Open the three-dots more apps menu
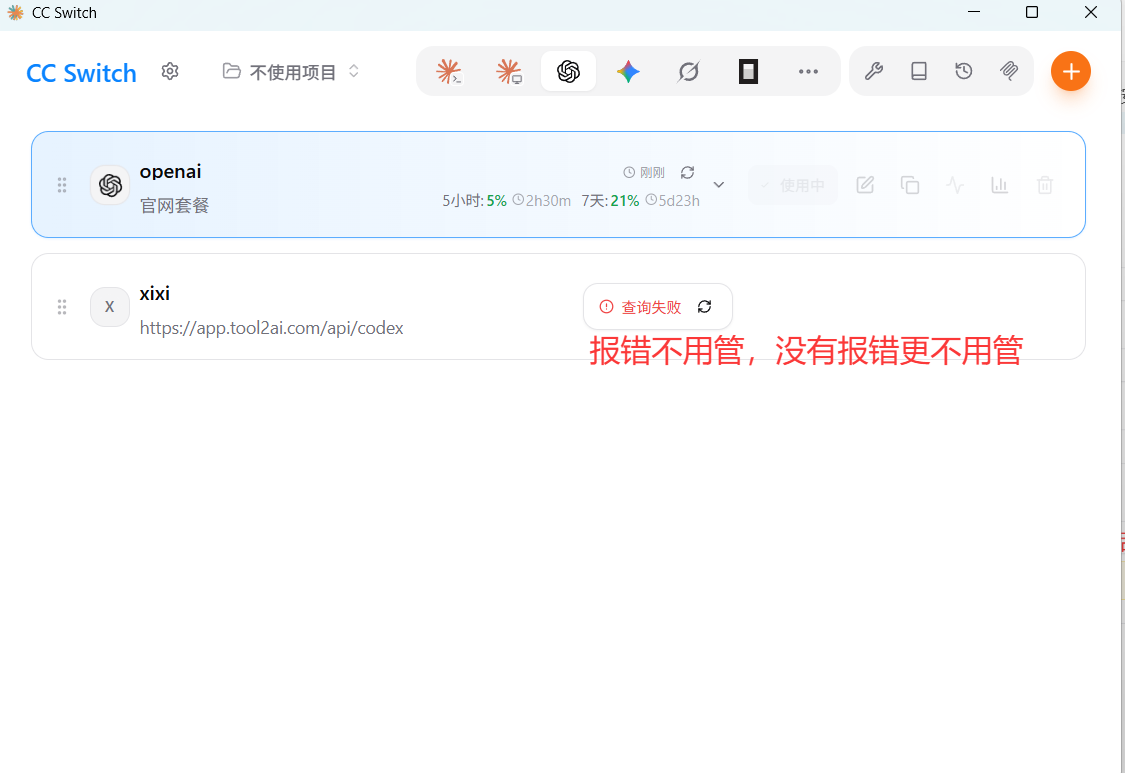Viewport: 1125px width, 773px height. (809, 71)
